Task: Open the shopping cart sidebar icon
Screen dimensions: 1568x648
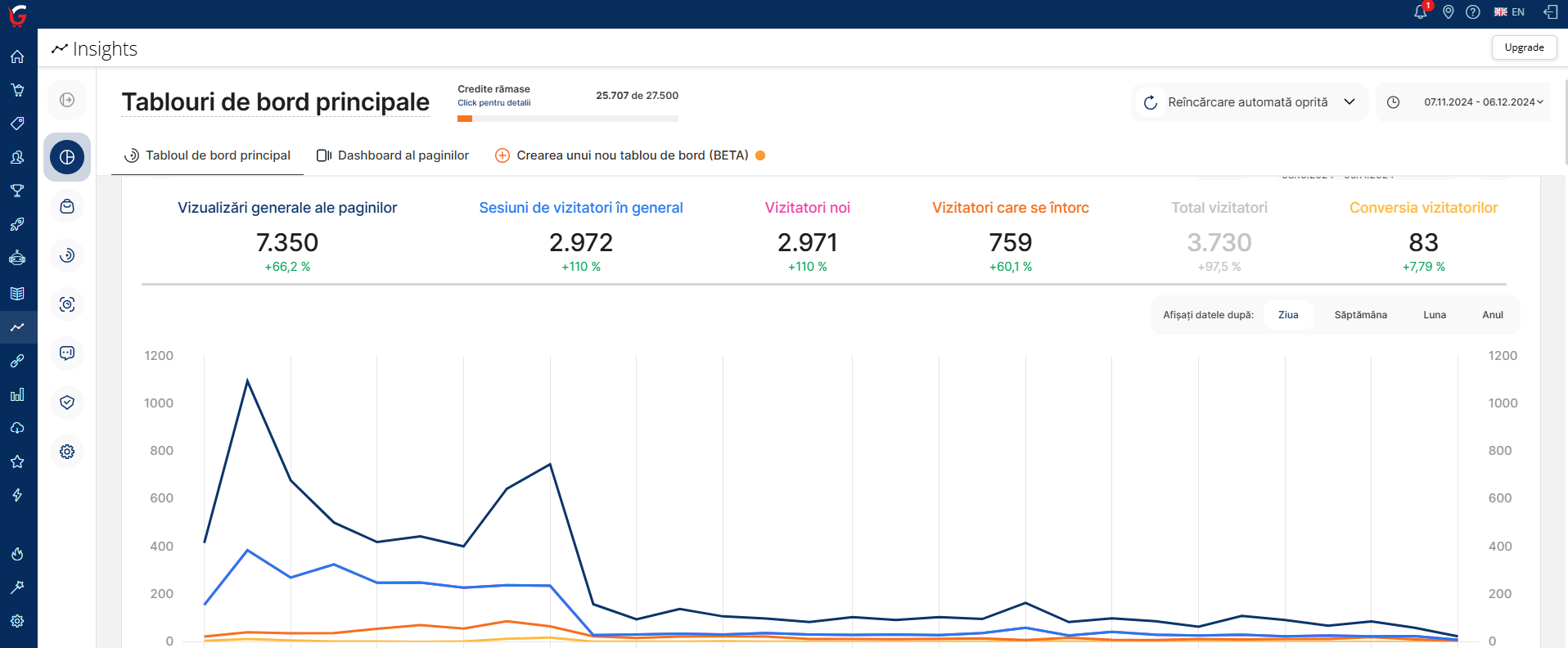Action: [x=17, y=90]
